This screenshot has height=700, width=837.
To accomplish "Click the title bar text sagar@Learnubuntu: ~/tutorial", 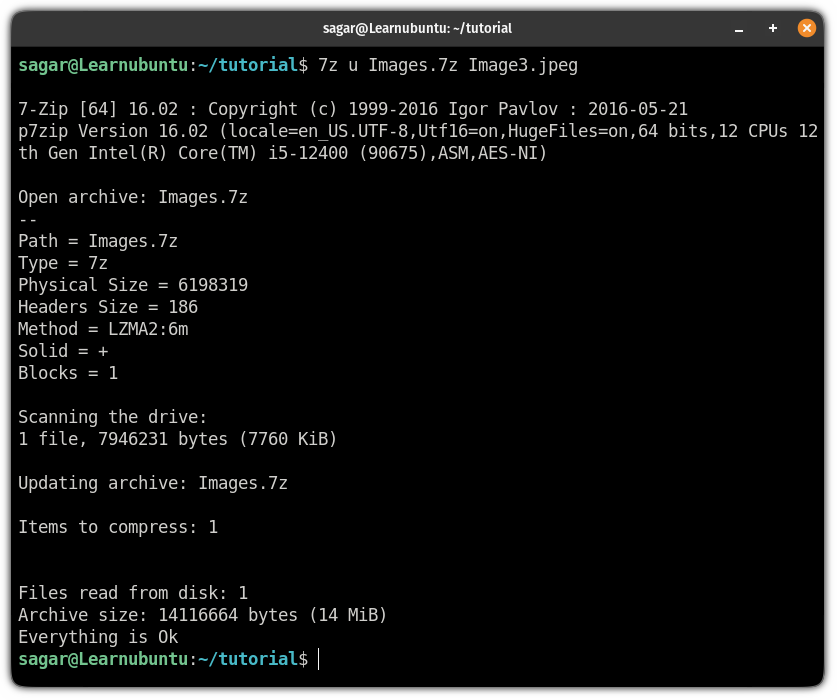I will [x=418, y=28].
